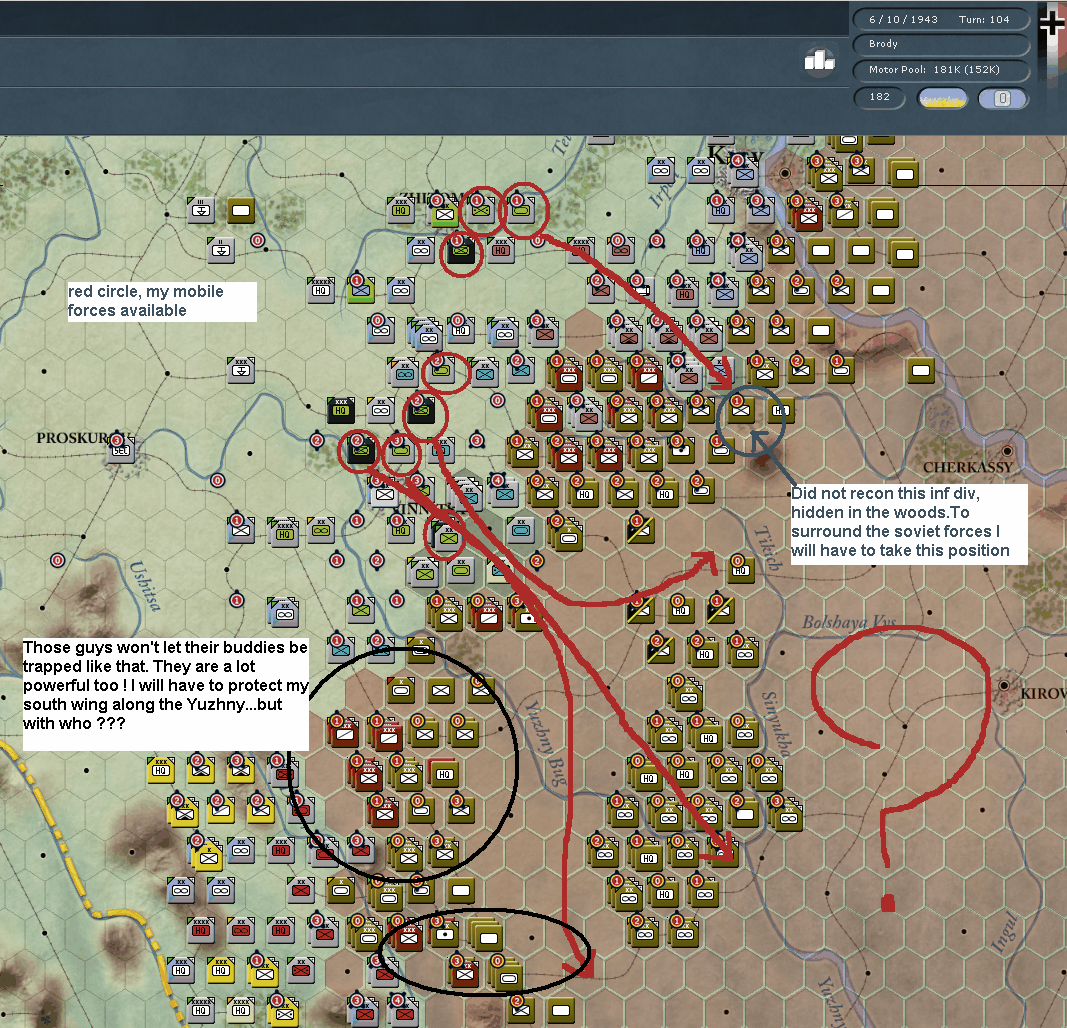This screenshot has height=1028, width=1067.
Task: Click the German cross side emblem
Action: [1053, 21]
